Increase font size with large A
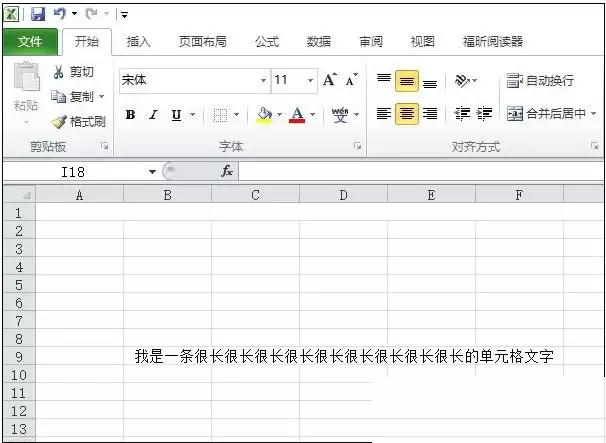 [330, 80]
